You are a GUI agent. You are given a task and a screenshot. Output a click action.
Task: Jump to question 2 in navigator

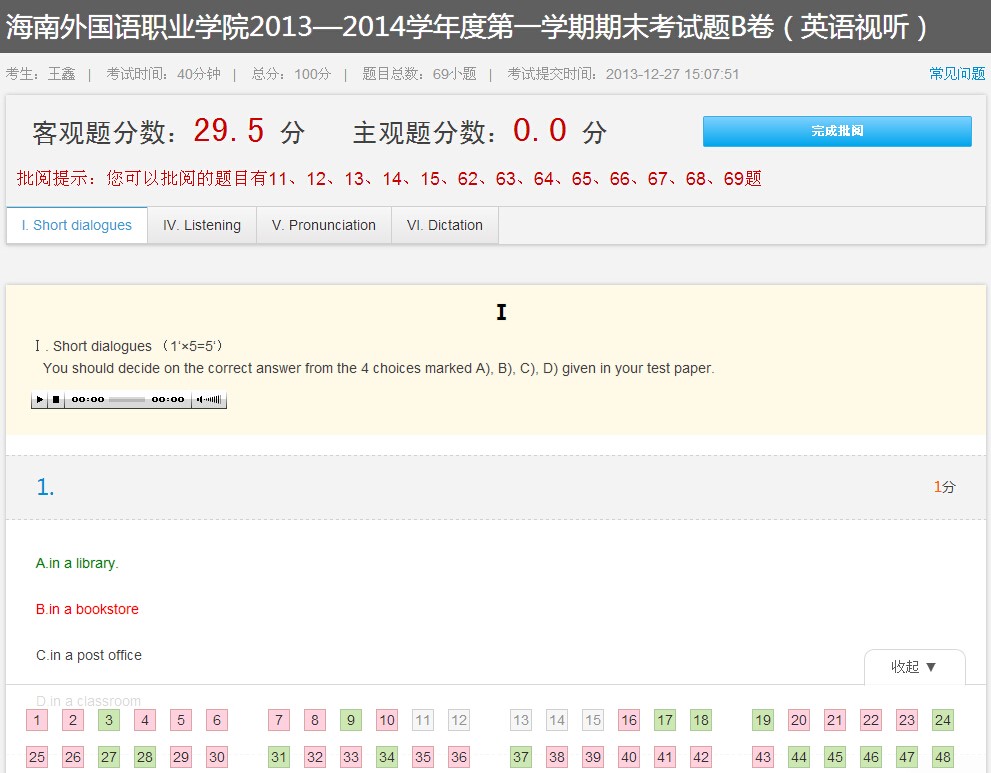73,720
